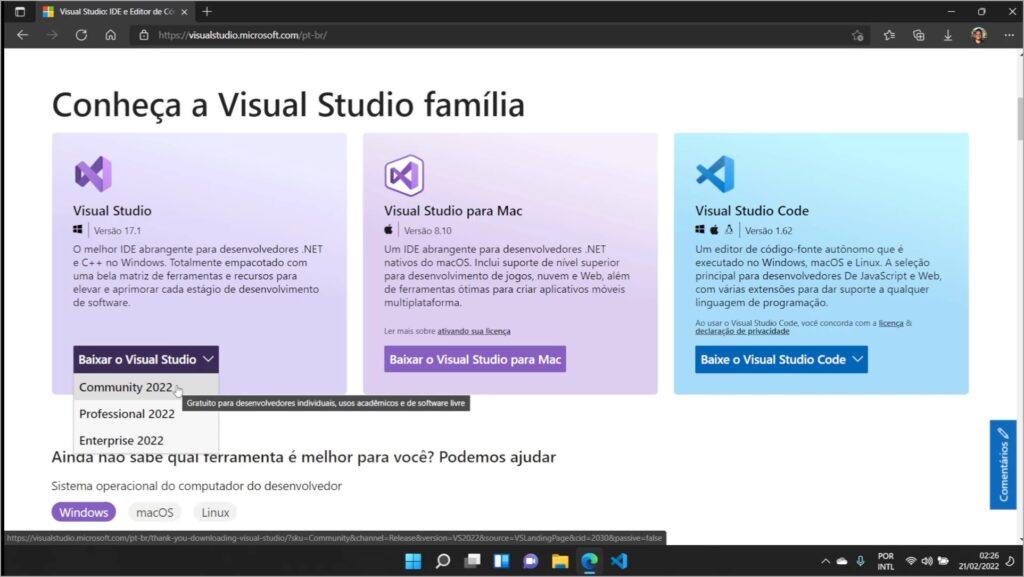The height and width of the screenshot is (577, 1024).
Task: Show hidden tray icons chevron
Action: pos(825,561)
